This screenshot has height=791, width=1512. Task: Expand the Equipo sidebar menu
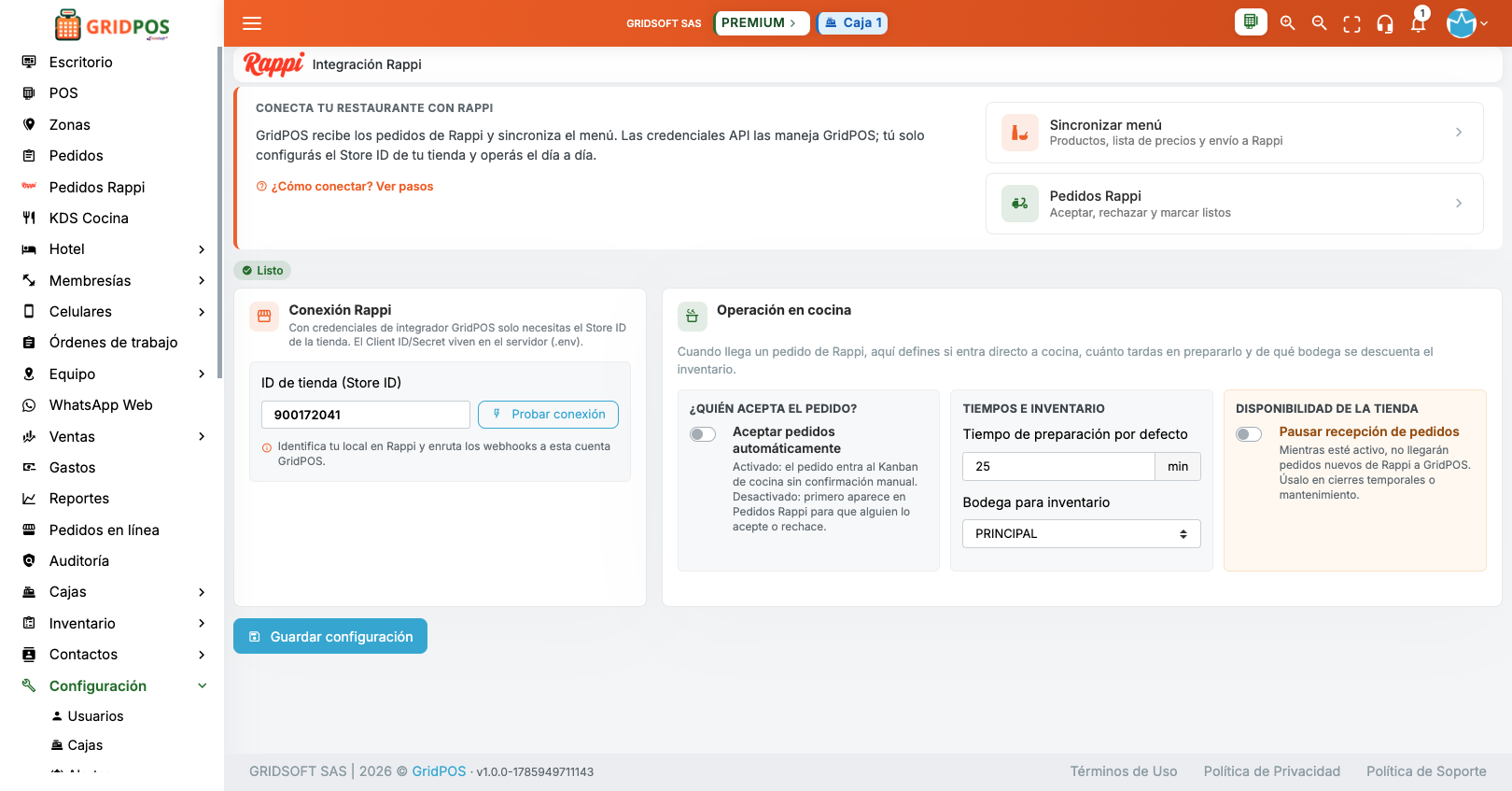click(202, 374)
